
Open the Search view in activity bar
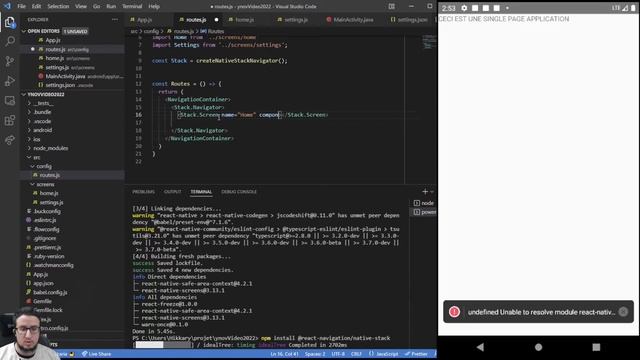(x=10, y=41)
